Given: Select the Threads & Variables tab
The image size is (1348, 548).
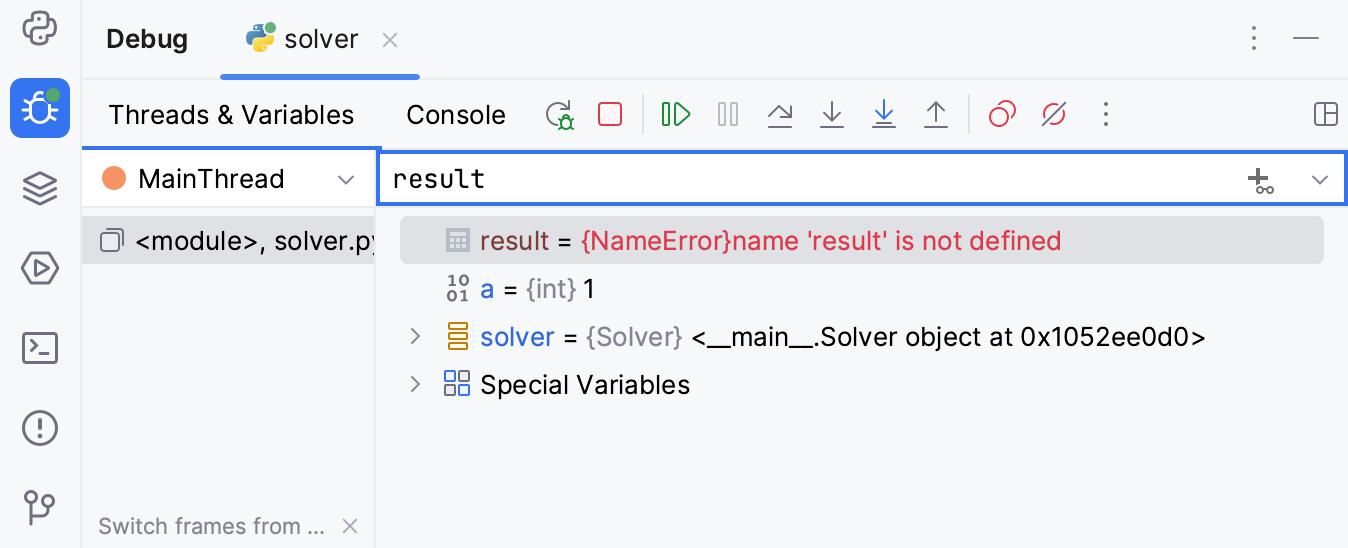Looking at the screenshot, I should [231, 115].
